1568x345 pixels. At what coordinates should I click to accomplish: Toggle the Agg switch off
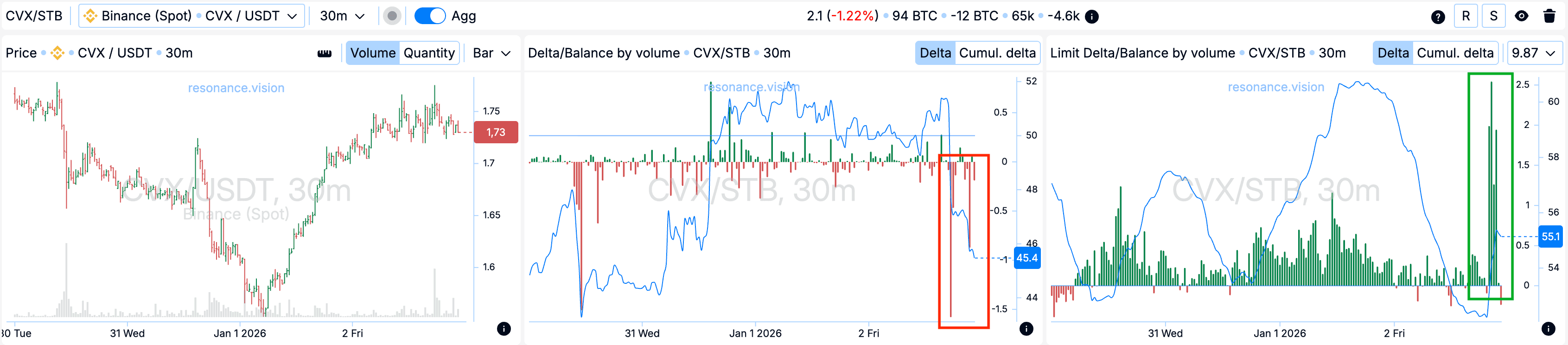(430, 16)
